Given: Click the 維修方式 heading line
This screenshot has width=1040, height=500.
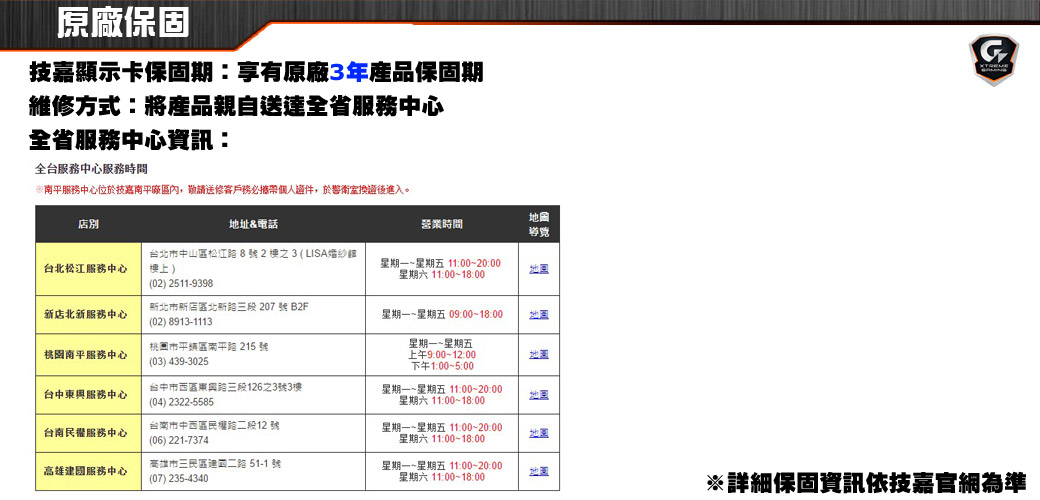Looking at the screenshot, I should click(x=237, y=106).
